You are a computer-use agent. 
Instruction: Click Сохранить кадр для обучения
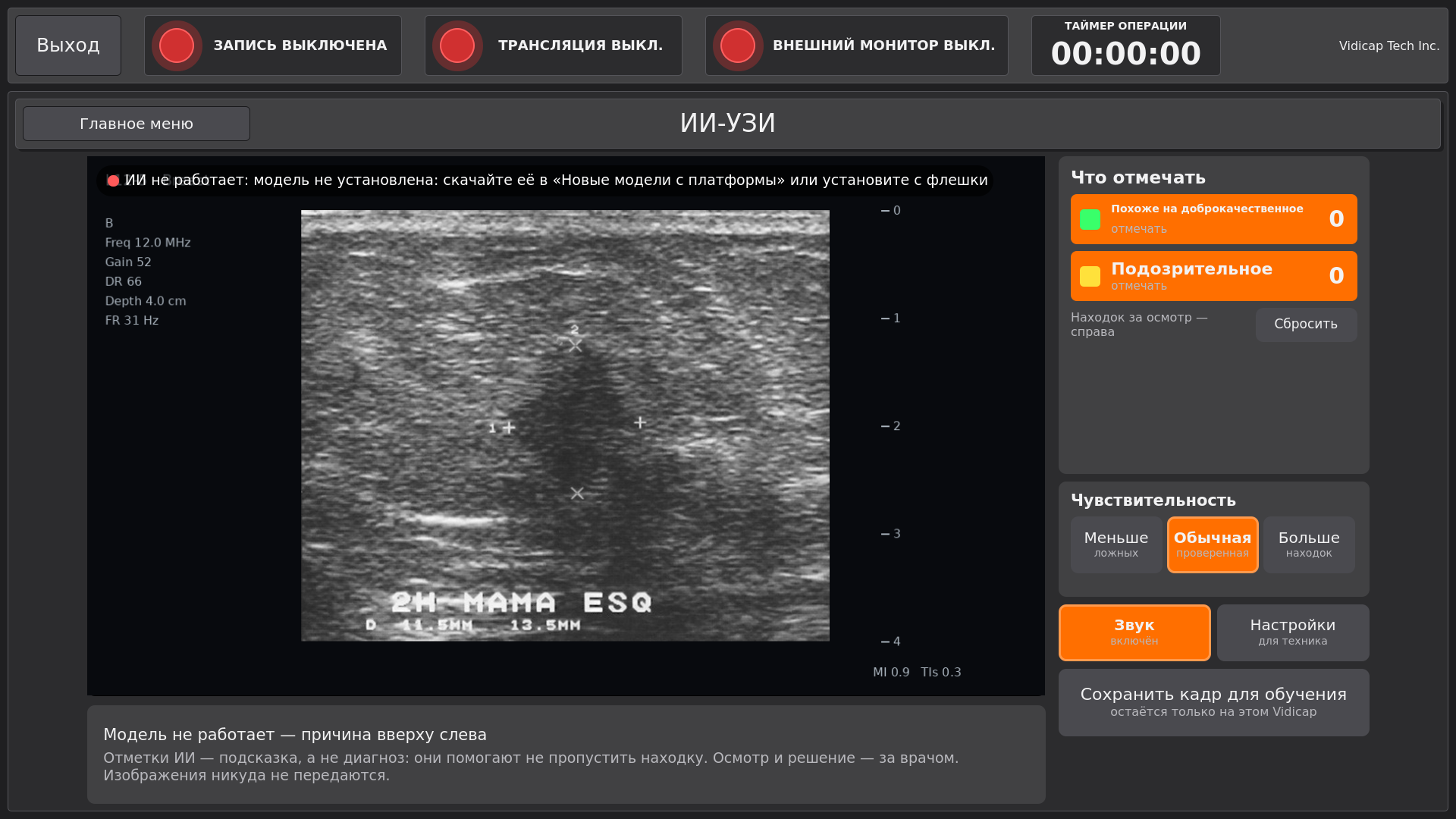point(1213,702)
